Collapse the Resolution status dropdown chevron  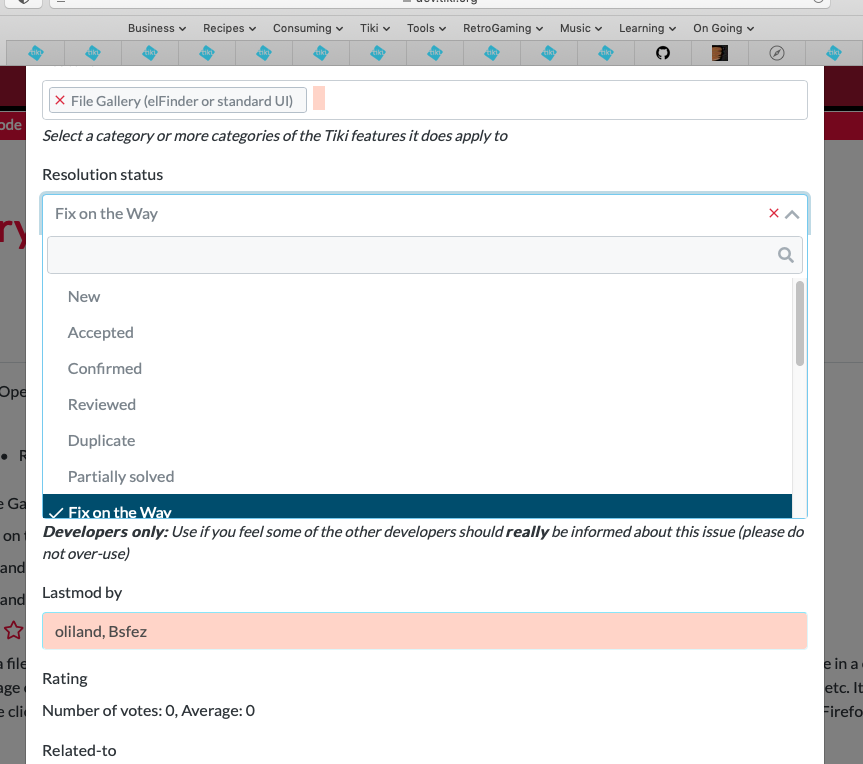791,215
